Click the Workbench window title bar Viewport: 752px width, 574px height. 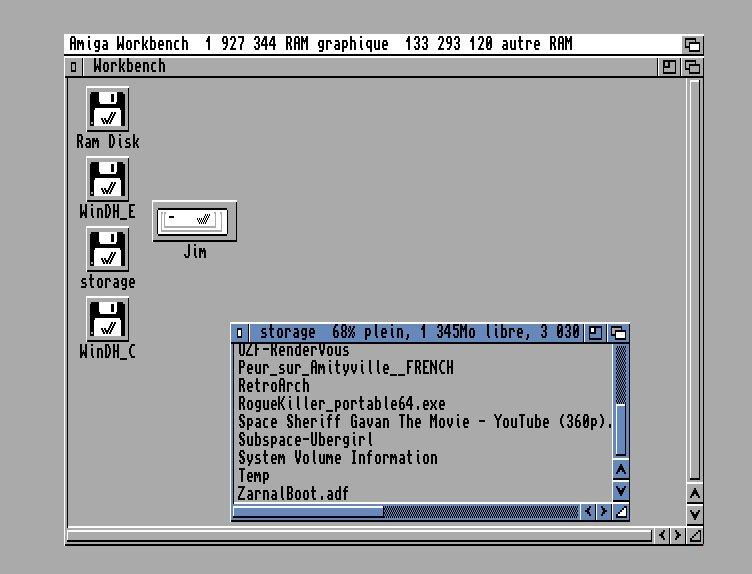click(369, 67)
